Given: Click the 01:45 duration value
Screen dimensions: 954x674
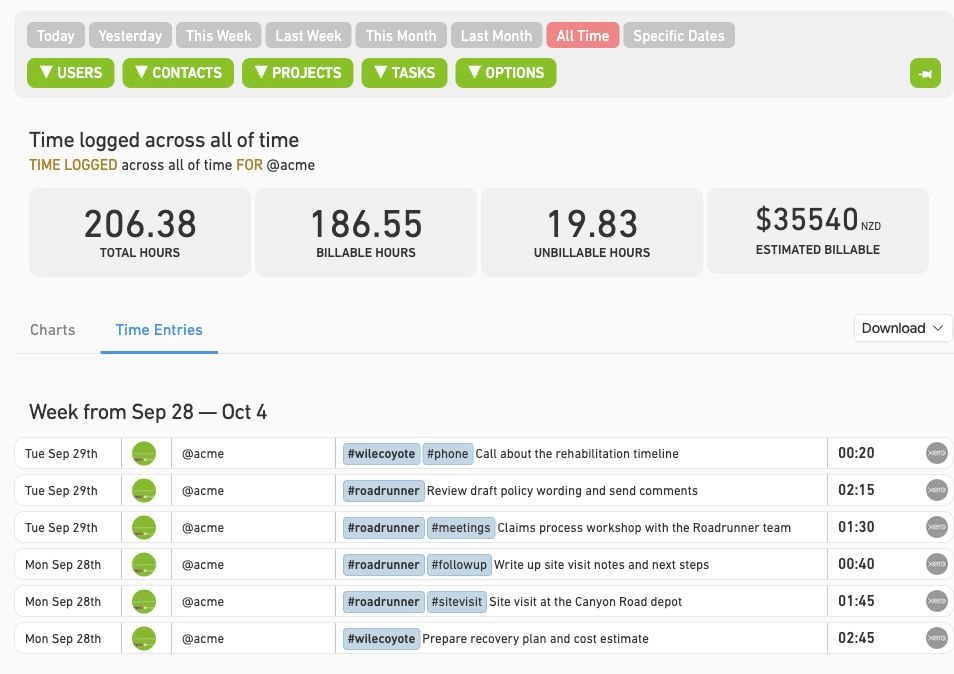Looking at the screenshot, I should [x=856, y=602].
